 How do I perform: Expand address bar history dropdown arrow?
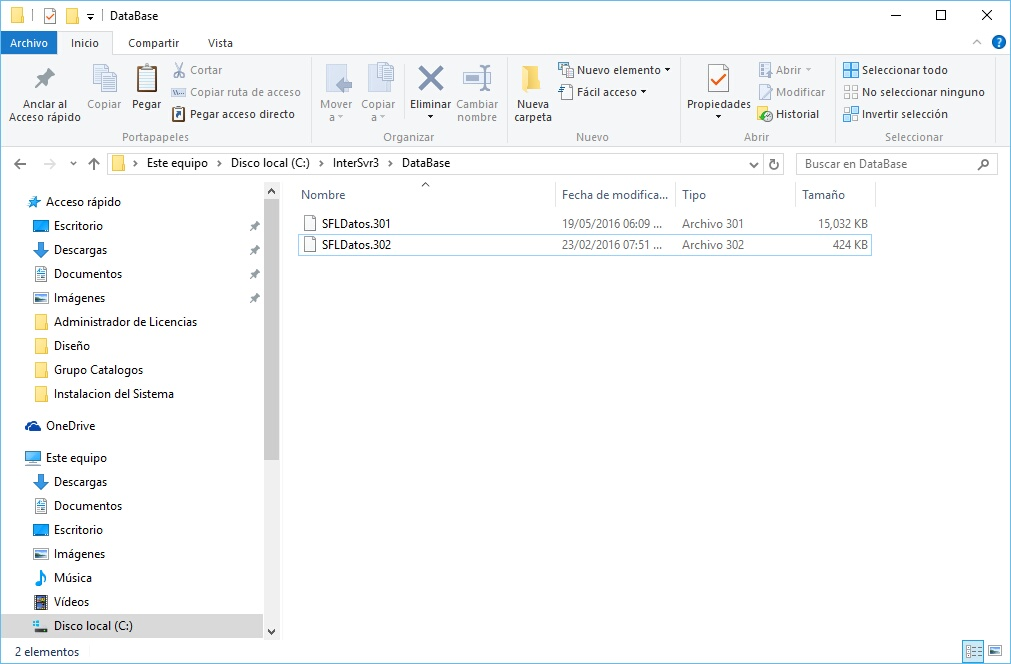754,164
